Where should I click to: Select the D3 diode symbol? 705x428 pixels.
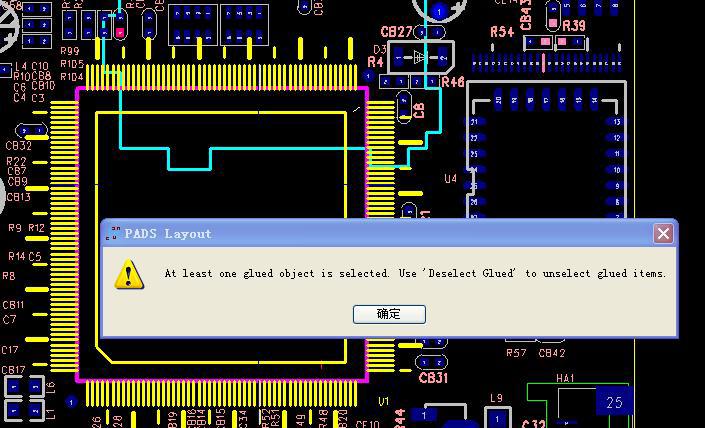tap(420, 57)
